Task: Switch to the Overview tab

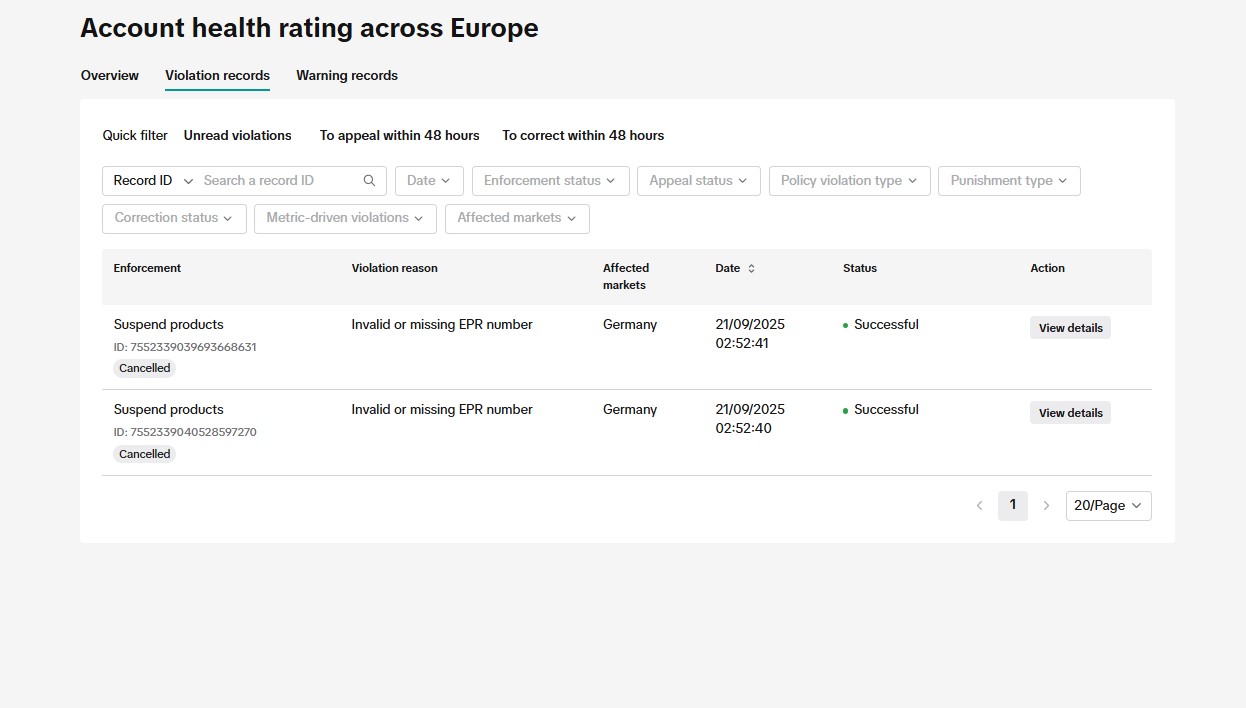Action: click(109, 75)
